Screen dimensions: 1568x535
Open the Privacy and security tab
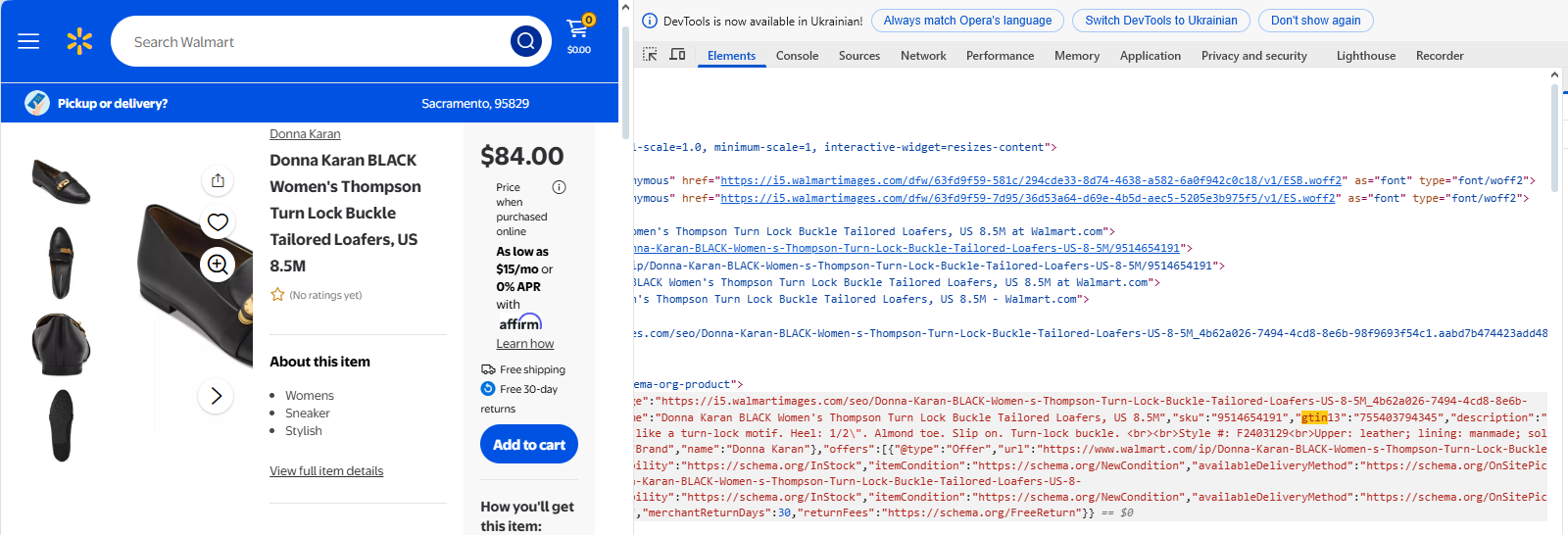[1254, 56]
